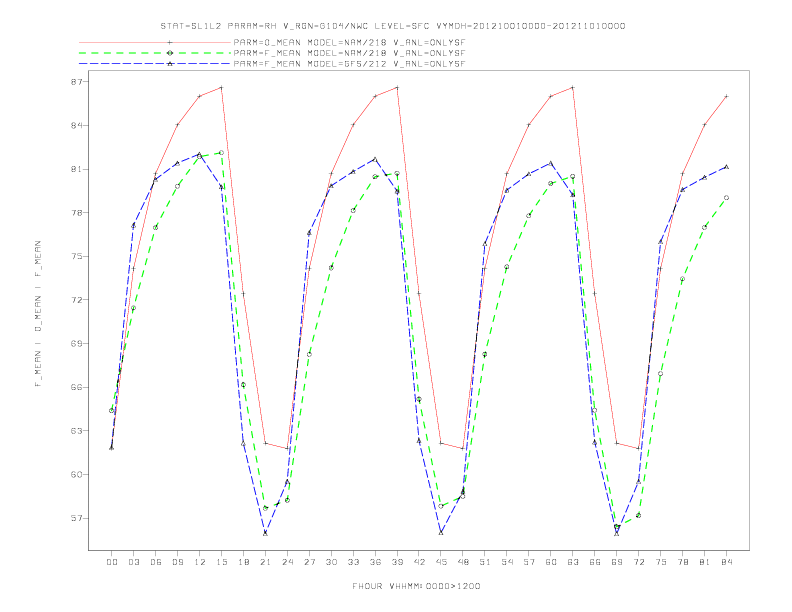Click x-axis forecast hour label 09
Screen dimensions: 792x612
click(177, 562)
